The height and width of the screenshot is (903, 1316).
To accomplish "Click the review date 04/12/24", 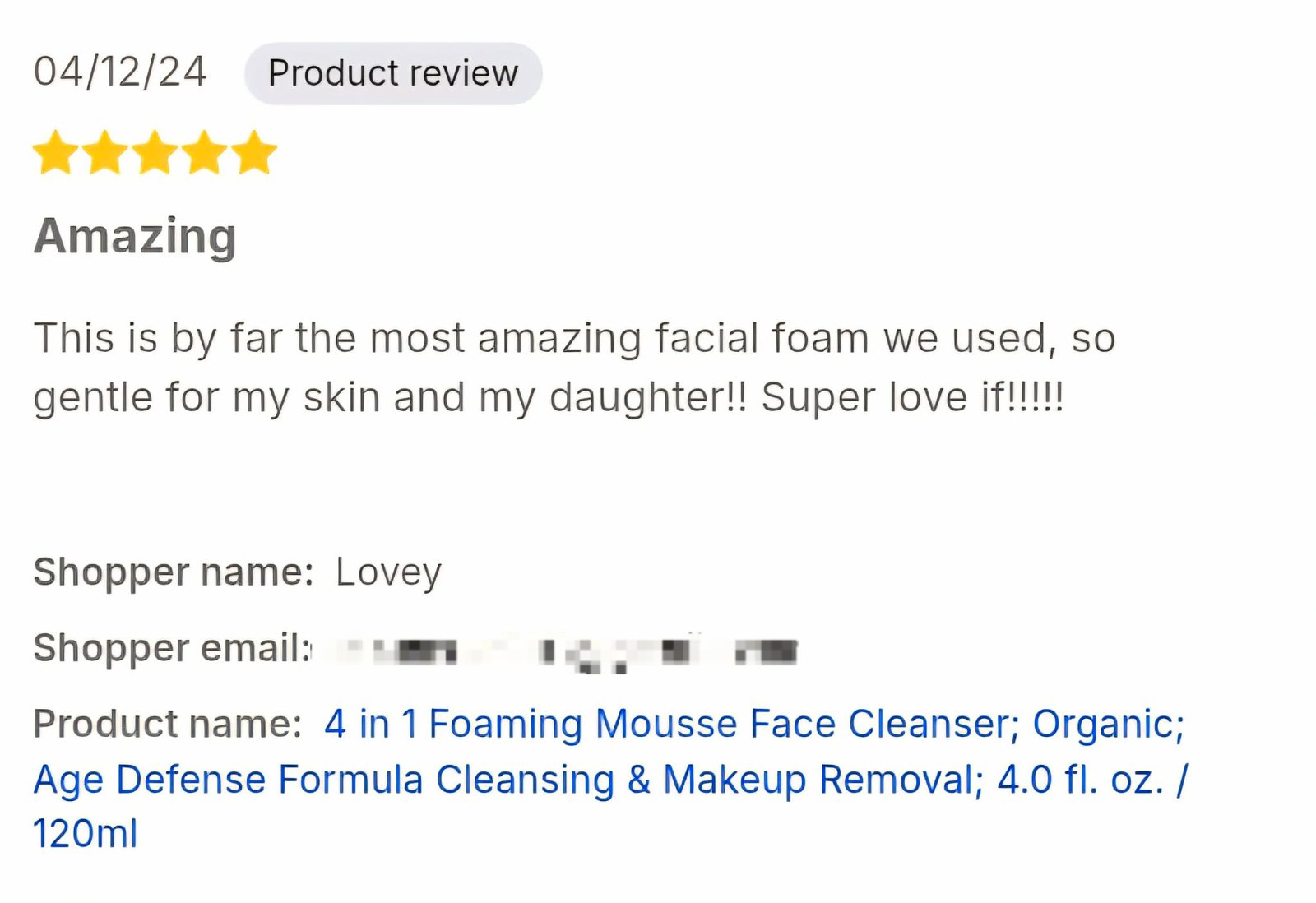I will point(120,72).
